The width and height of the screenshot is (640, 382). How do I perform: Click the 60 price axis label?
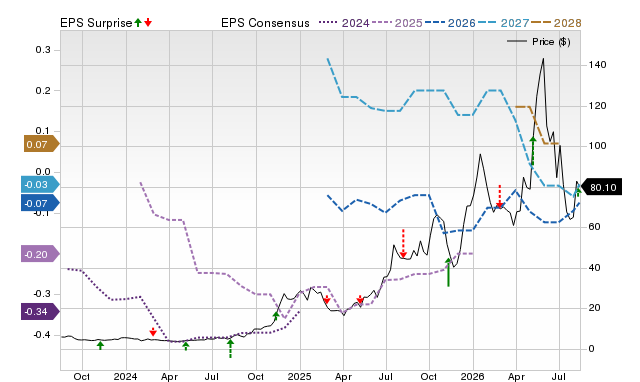594,227
